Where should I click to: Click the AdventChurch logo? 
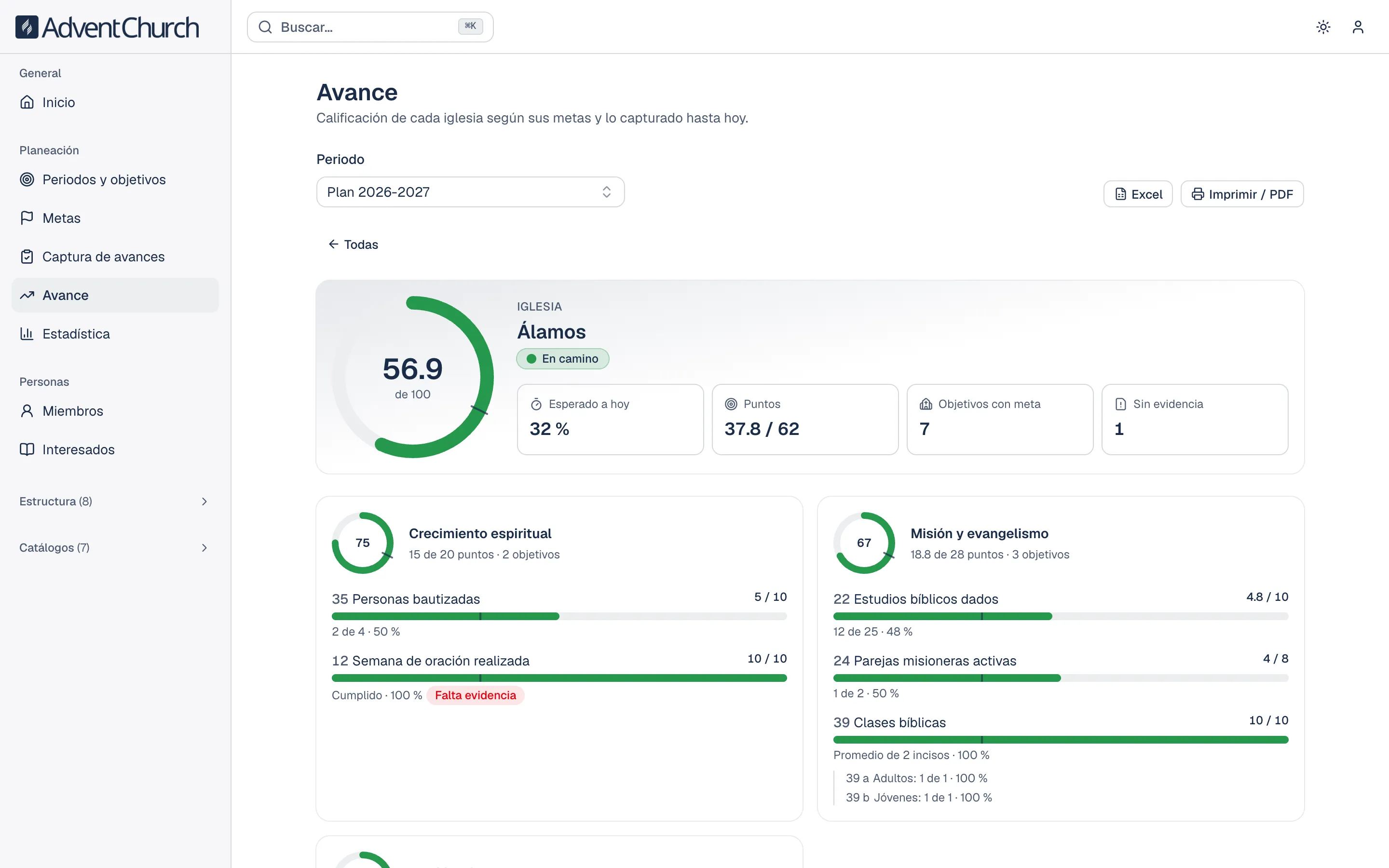click(108, 27)
